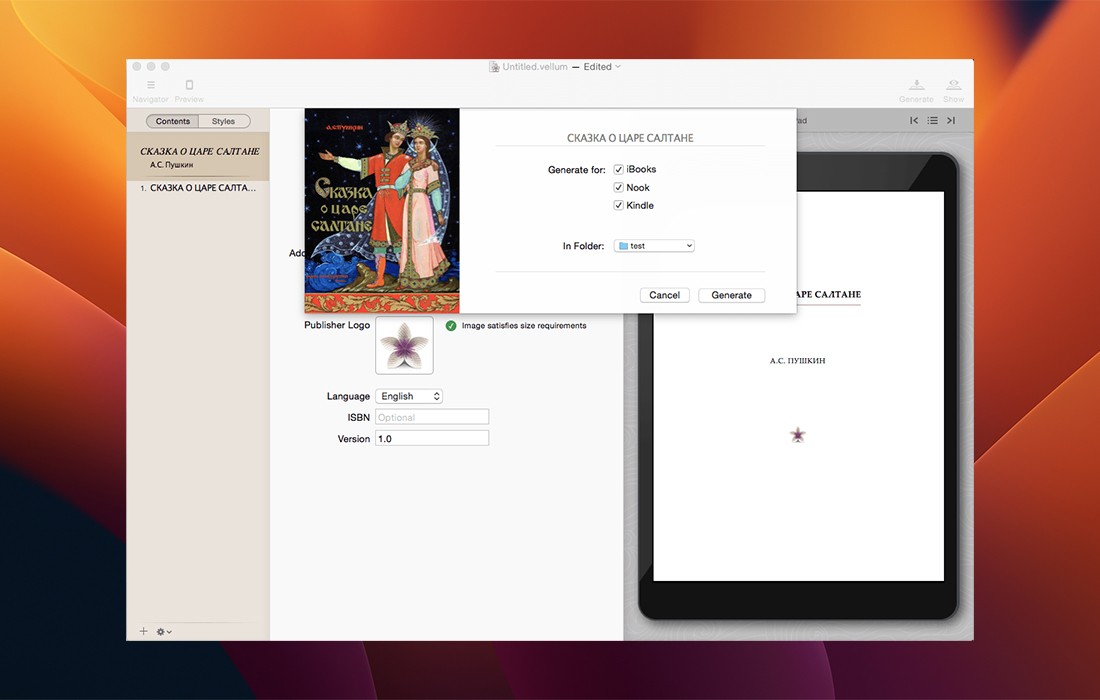Viewport: 1100px width, 700px height.
Task: Click the Generate icon in the top toolbar
Action: point(916,86)
